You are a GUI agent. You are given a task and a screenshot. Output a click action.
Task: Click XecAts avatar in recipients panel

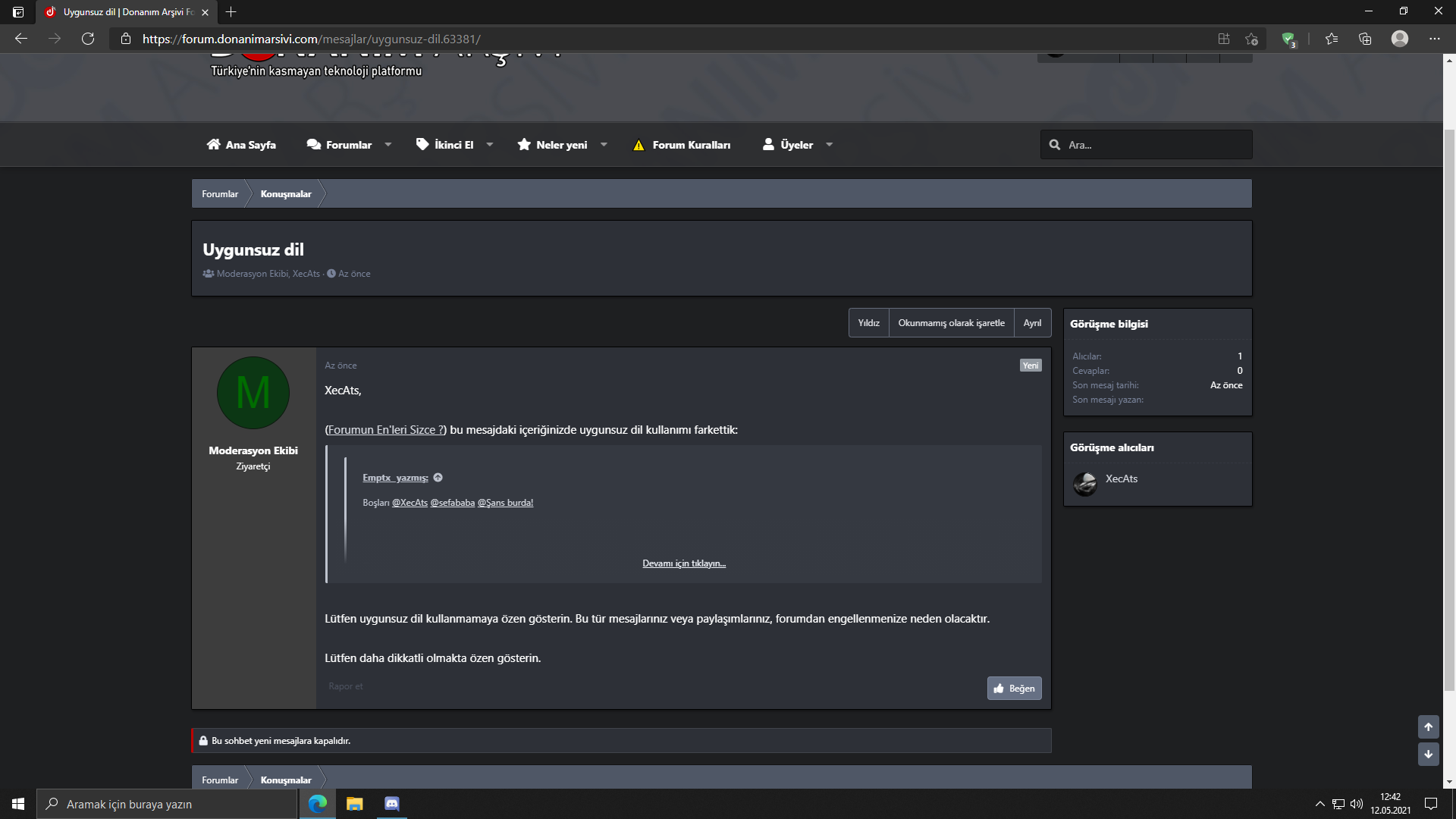(1084, 483)
